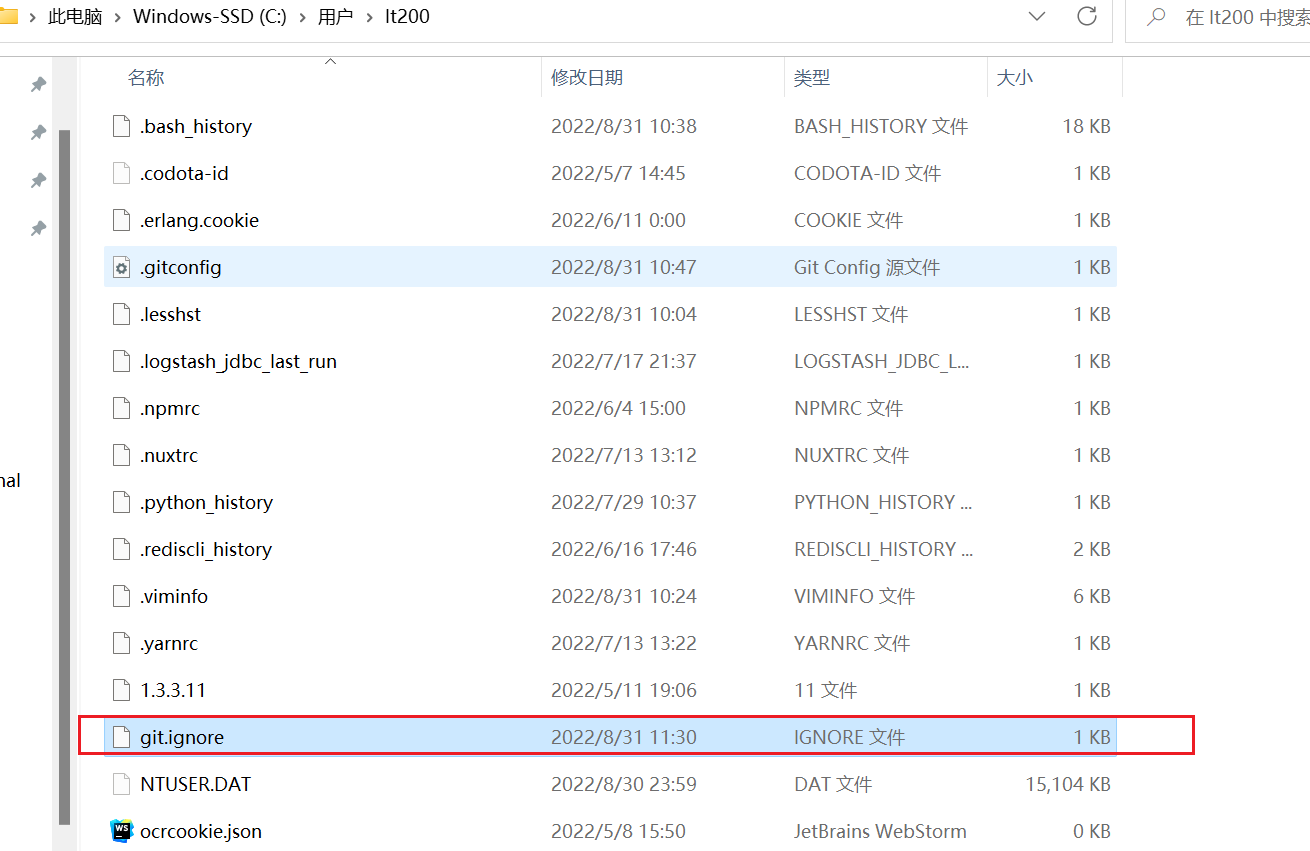This screenshot has width=1310, height=851.
Task: Click the type cell IGNORE 文件
Action: click(850, 738)
